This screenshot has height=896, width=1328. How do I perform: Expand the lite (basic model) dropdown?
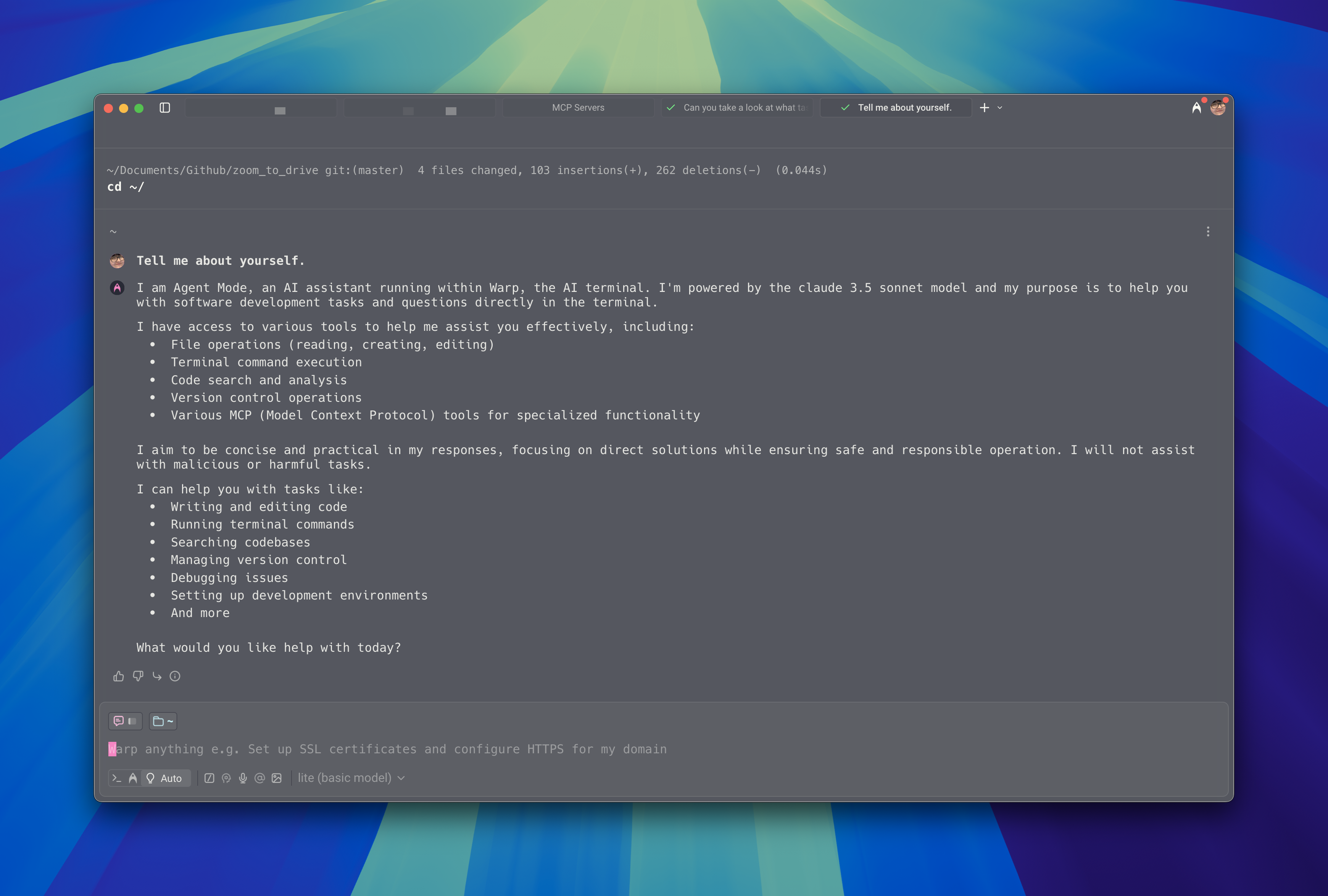coord(351,778)
